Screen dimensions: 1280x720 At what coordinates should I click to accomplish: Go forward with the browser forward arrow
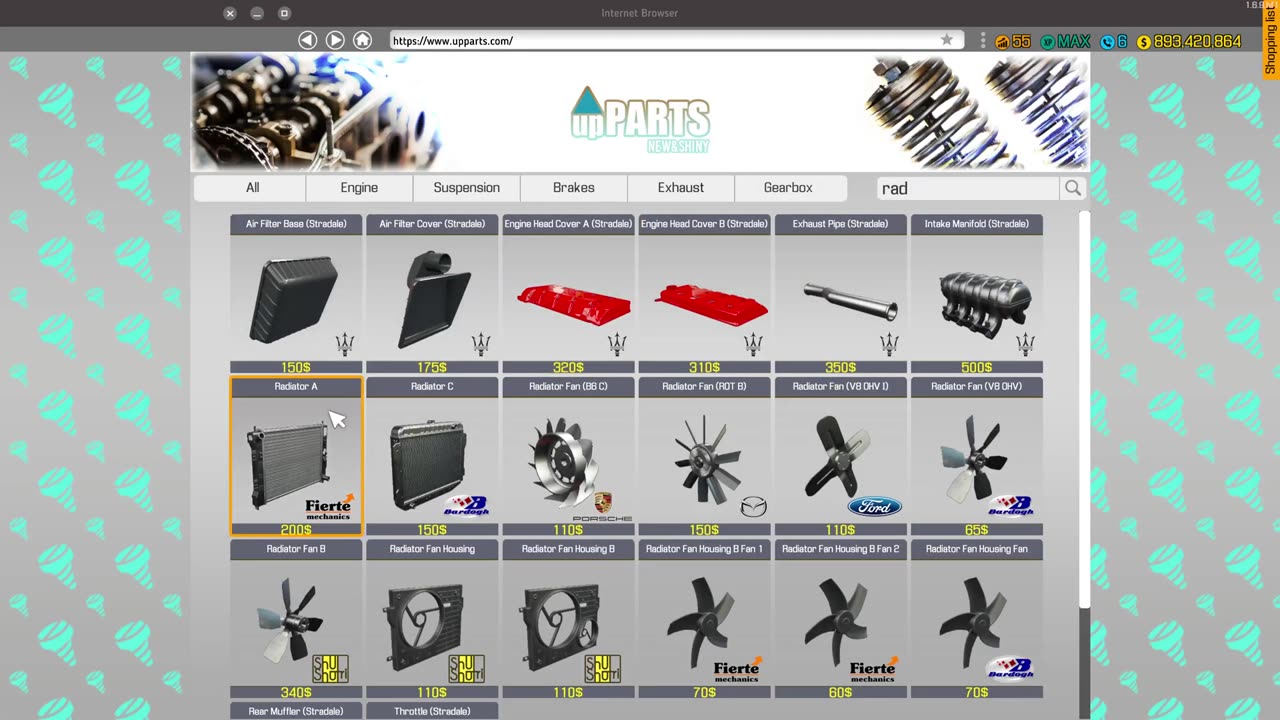point(335,40)
